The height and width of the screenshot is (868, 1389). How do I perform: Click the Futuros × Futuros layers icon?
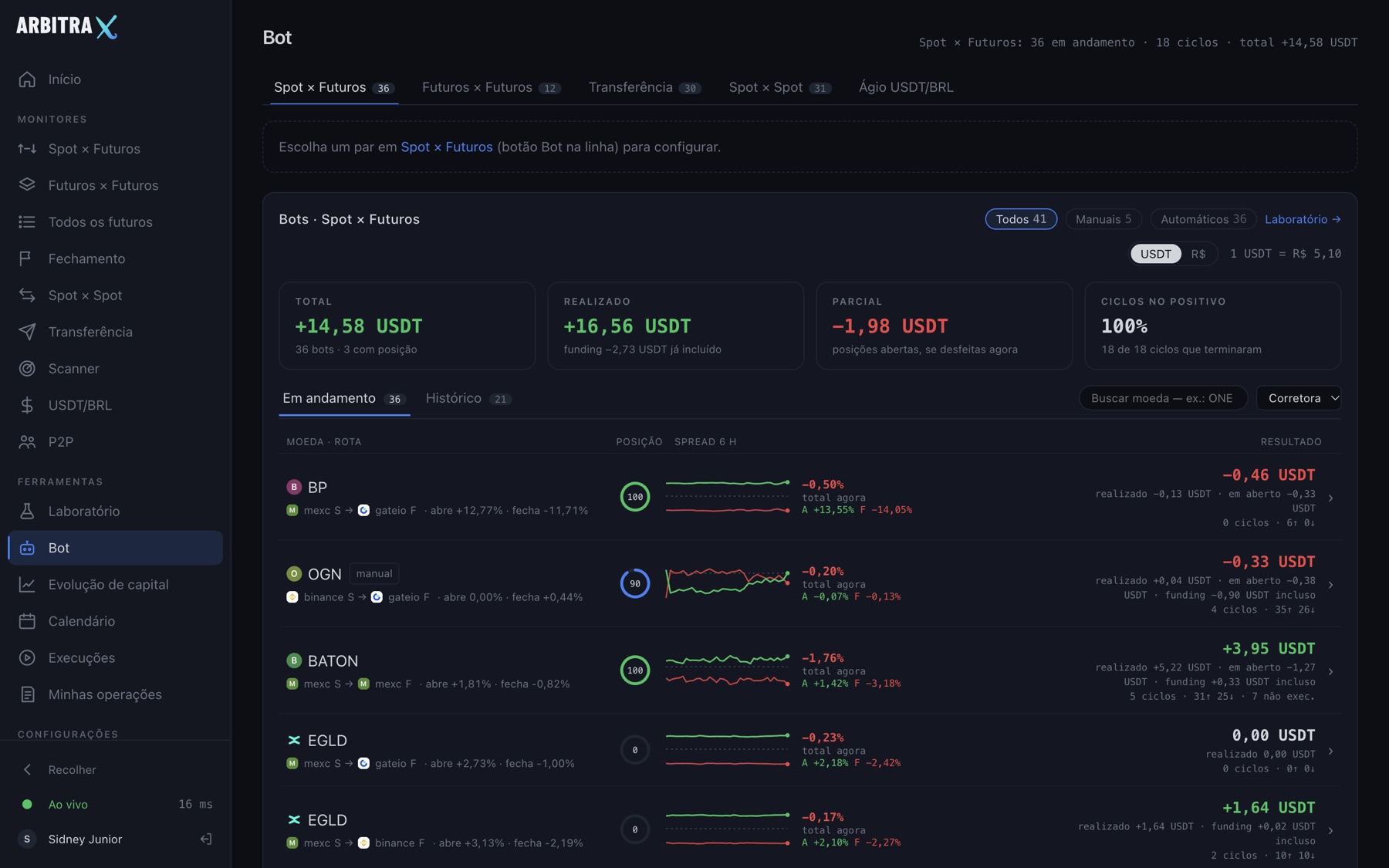(27, 185)
